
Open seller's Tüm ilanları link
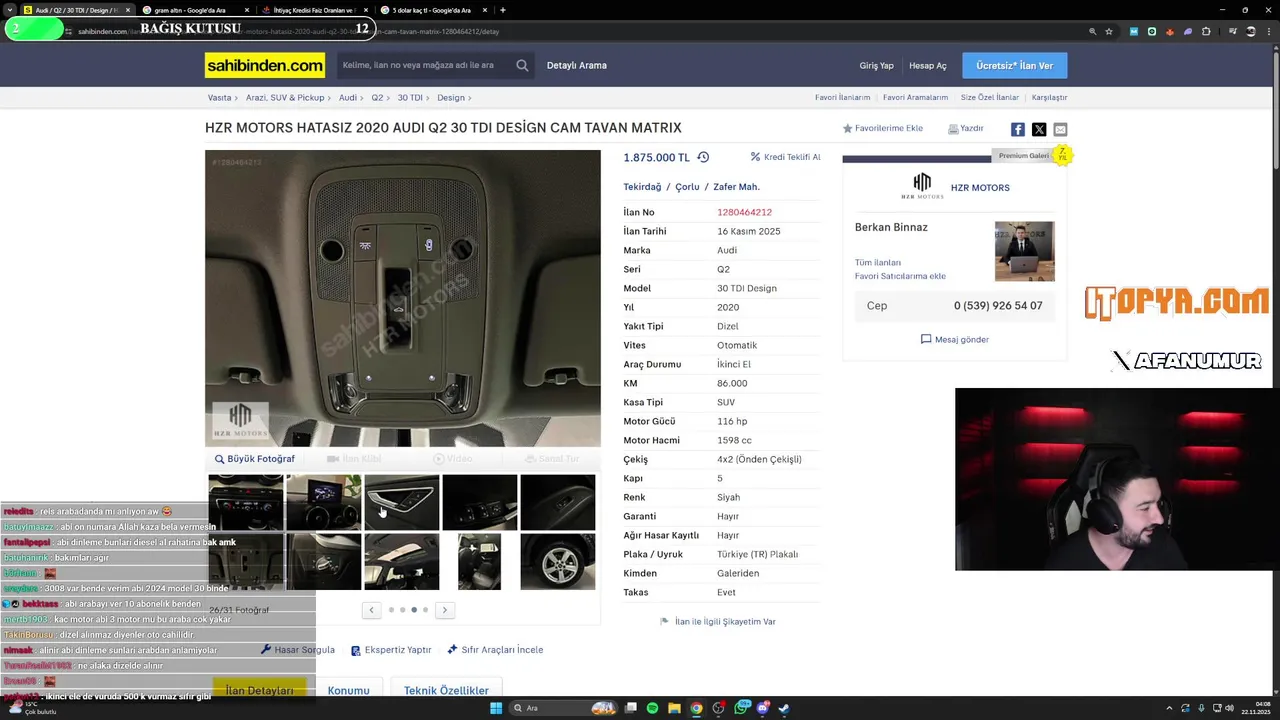[x=878, y=263]
